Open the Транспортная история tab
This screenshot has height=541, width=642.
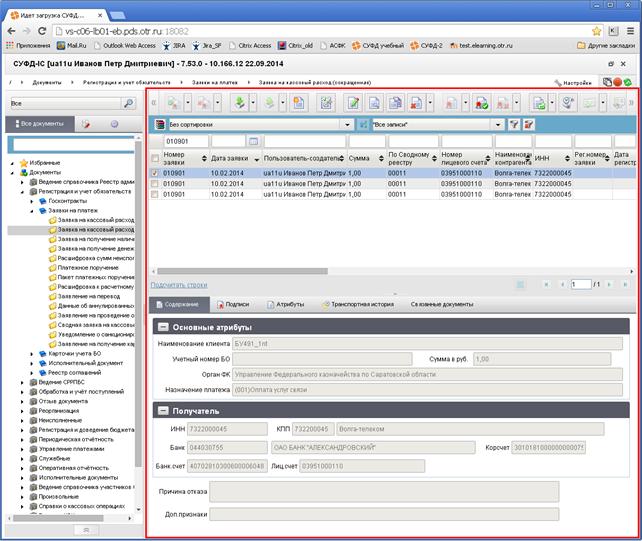358,304
